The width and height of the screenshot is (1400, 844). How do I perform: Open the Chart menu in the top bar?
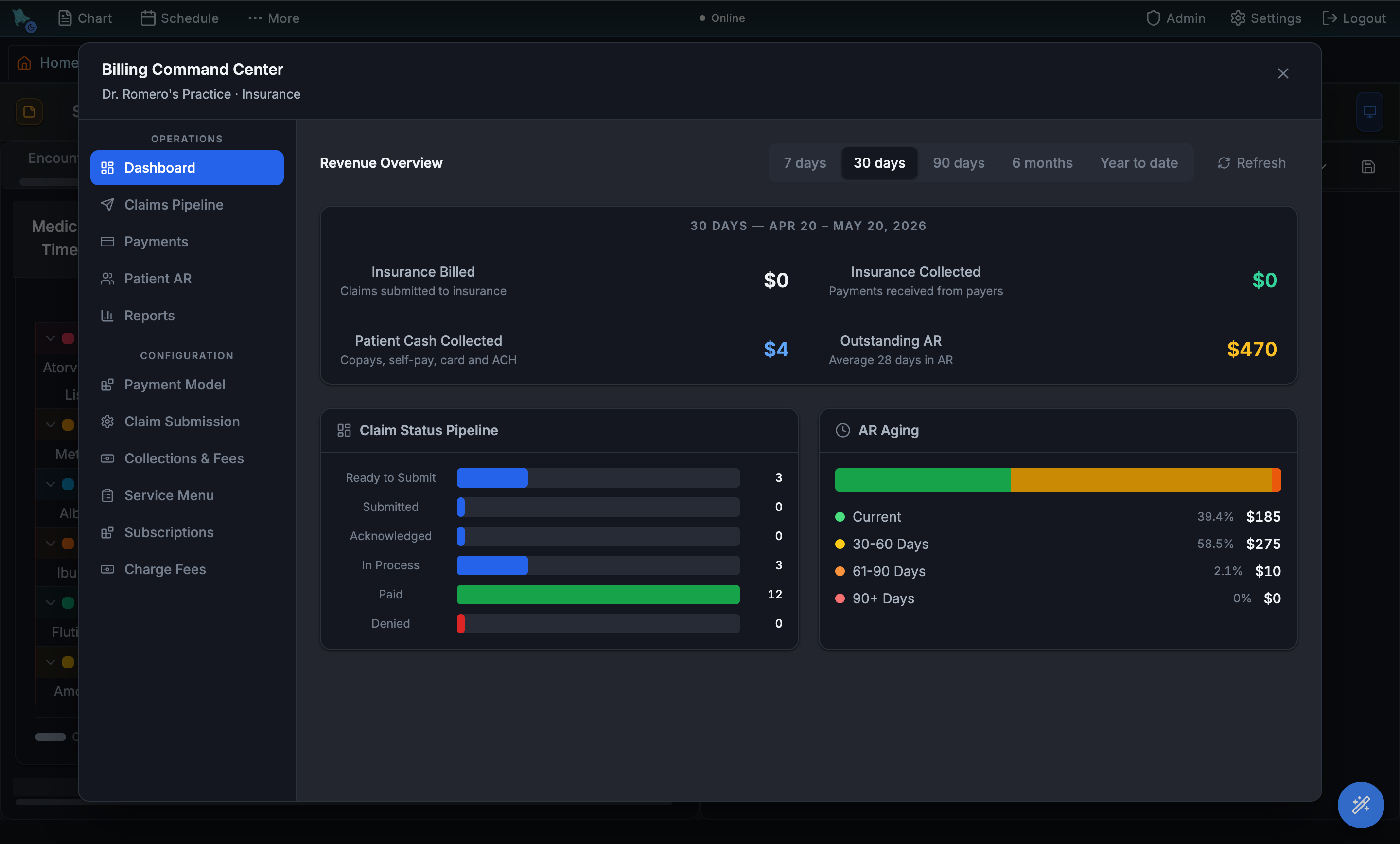click(85, 18)
